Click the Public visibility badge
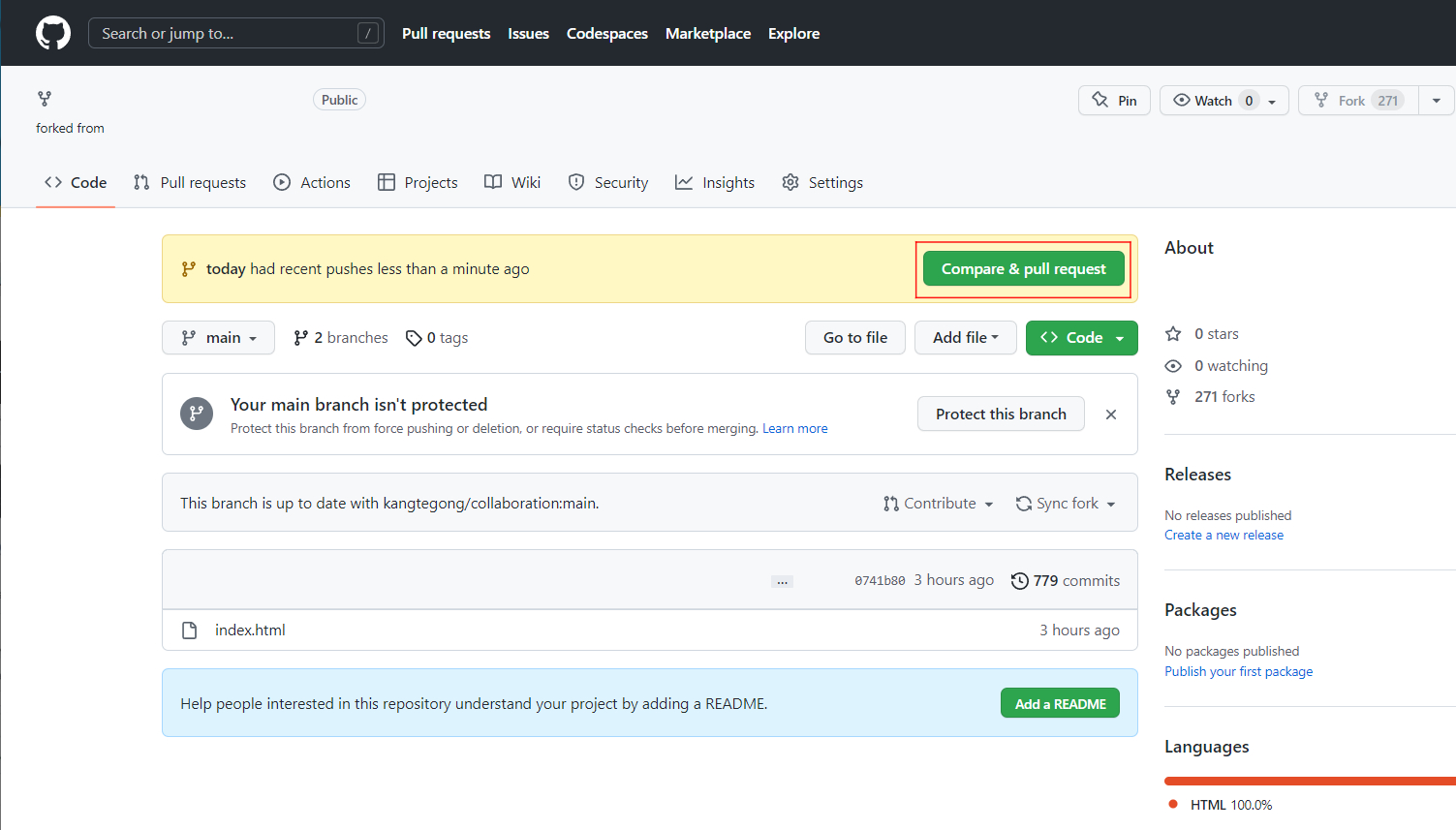Viewport: 1456px width, 830px height. pyautogui.click(x=339, y=100)
